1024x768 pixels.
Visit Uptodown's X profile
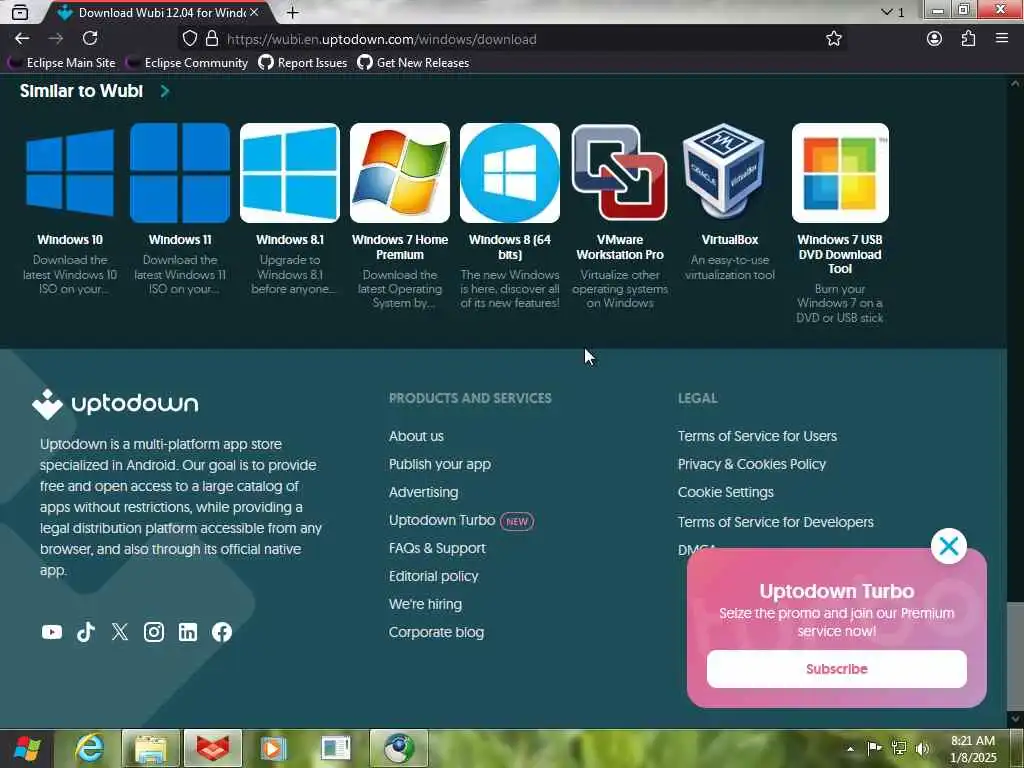(120, 632)
